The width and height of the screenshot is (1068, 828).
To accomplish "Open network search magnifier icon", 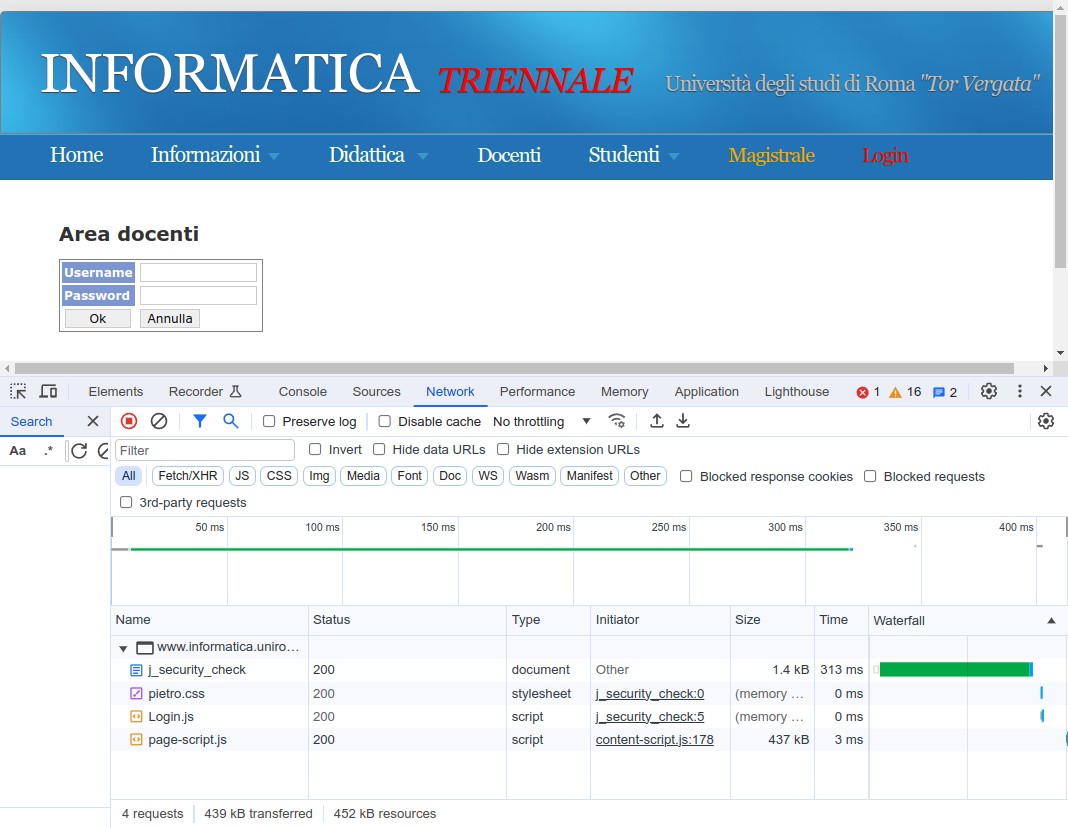I will (x=231, y=421).
